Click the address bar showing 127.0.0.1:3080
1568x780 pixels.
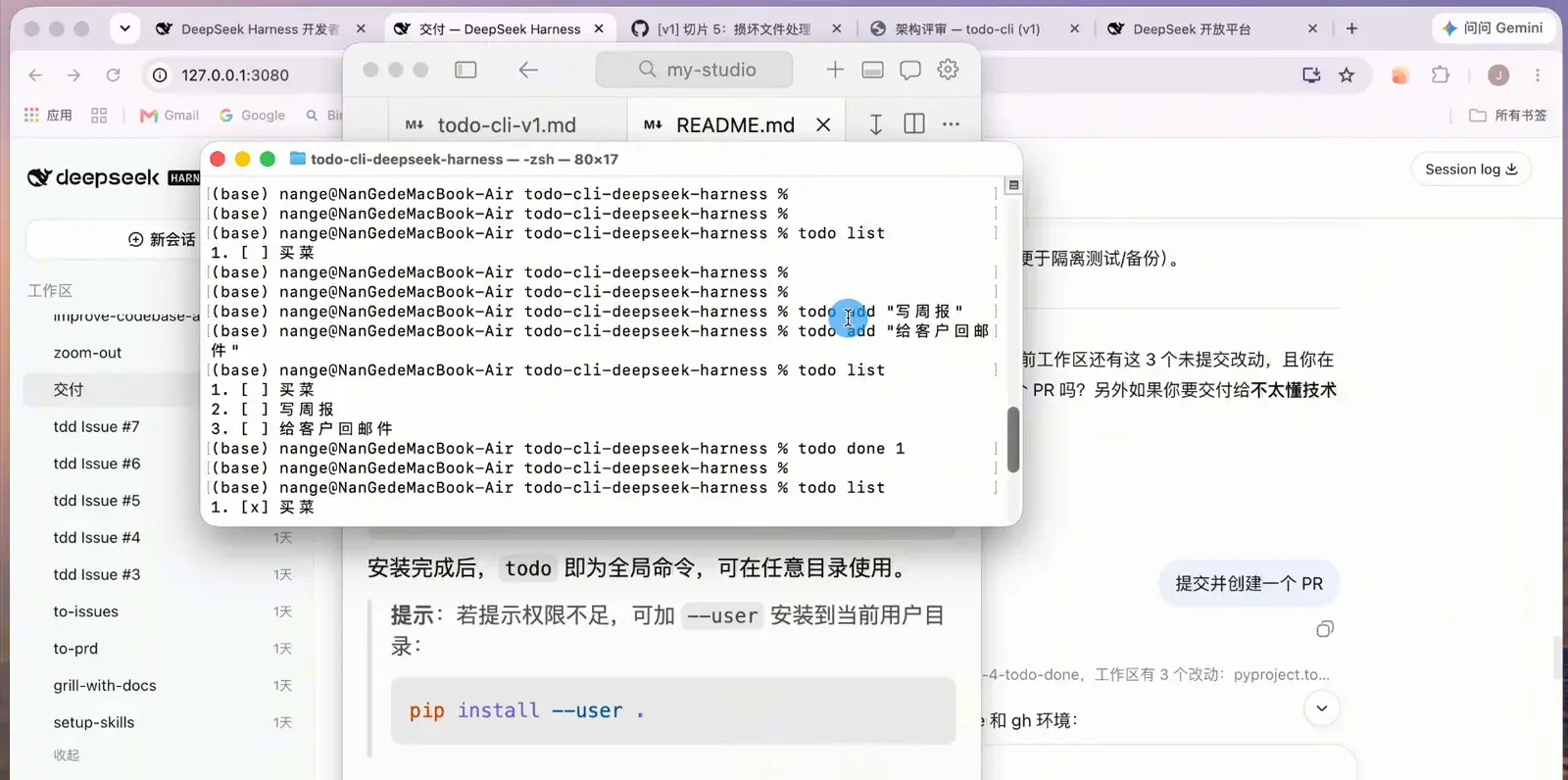pos(235,74)
